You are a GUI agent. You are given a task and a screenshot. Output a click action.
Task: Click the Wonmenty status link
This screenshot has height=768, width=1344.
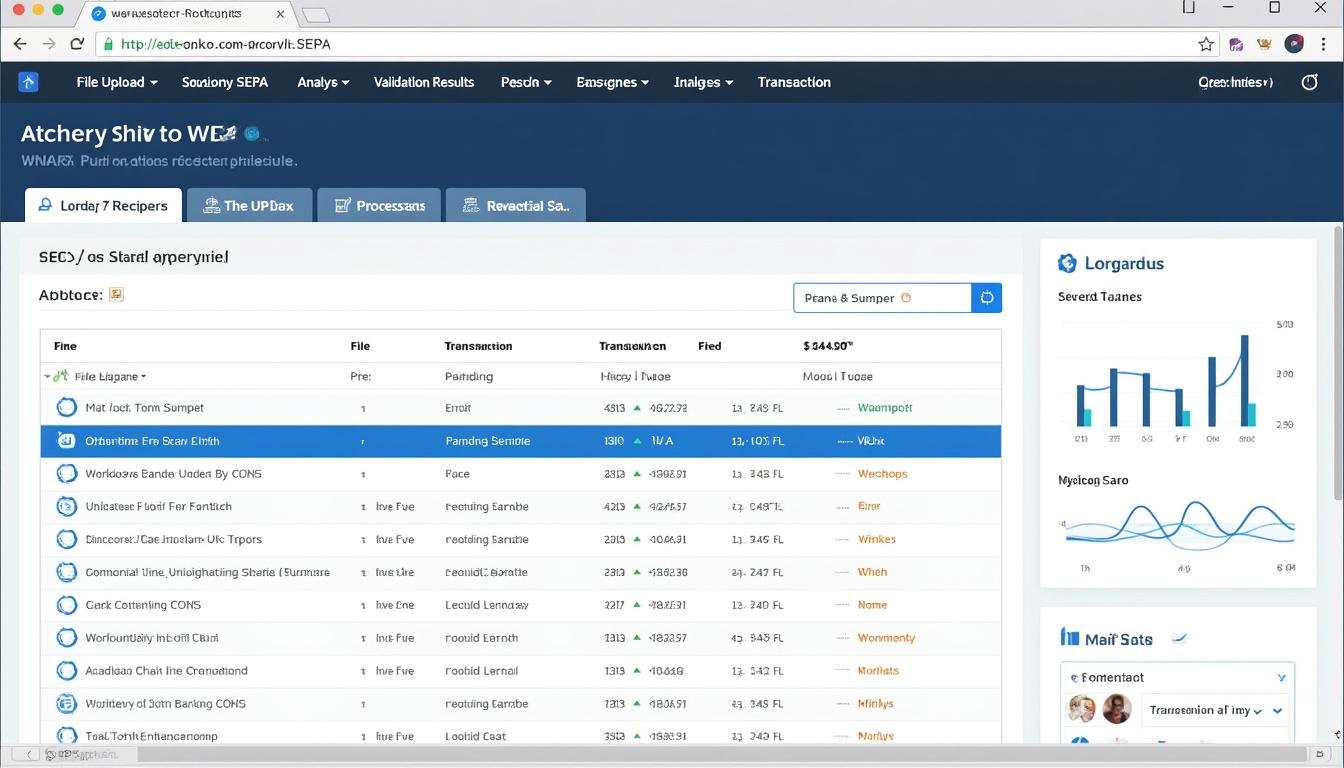[885, 638]
